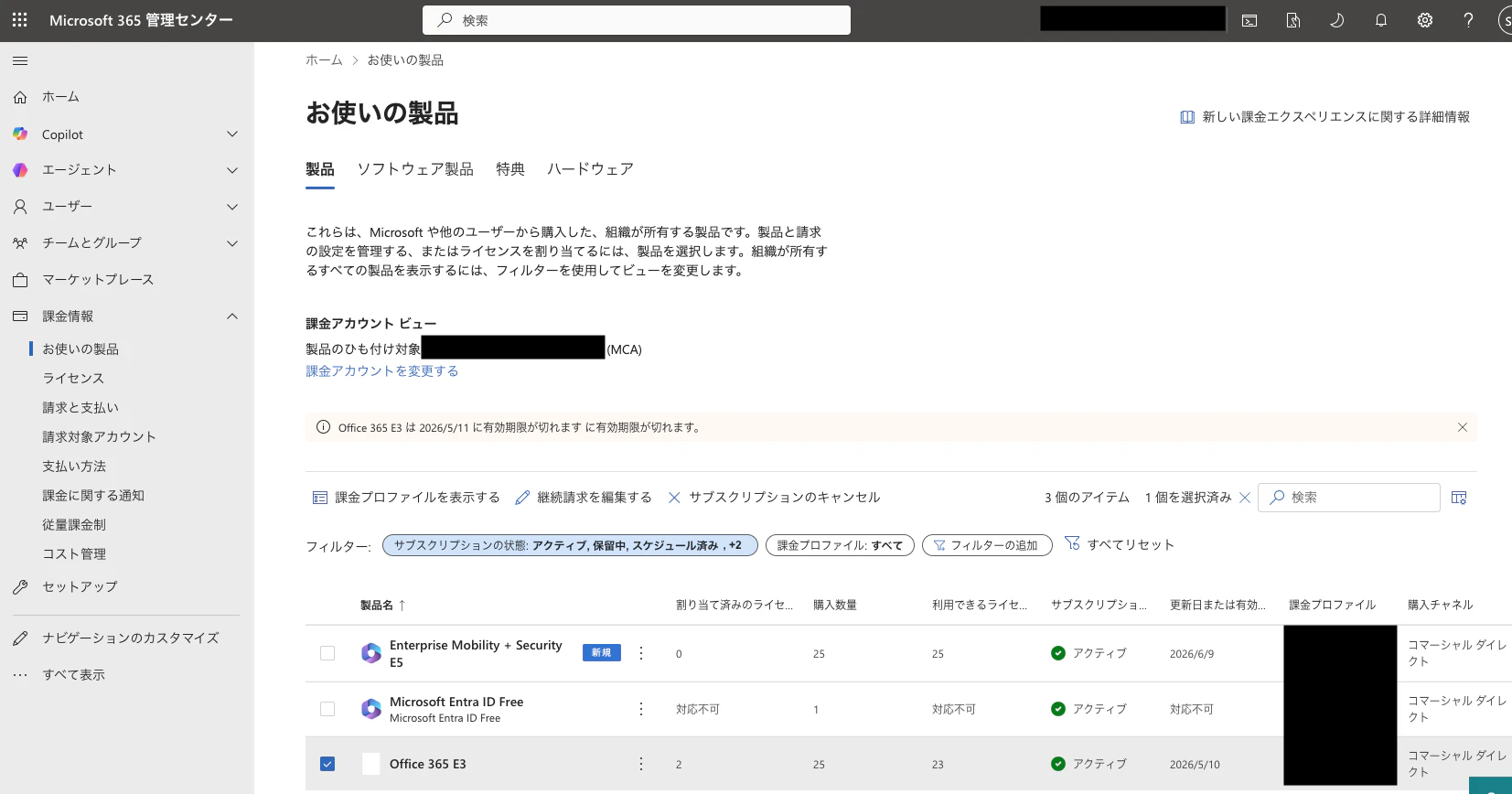Open help question mark icon
This screenshot has height=794, width=1512.
(1468, 20)
